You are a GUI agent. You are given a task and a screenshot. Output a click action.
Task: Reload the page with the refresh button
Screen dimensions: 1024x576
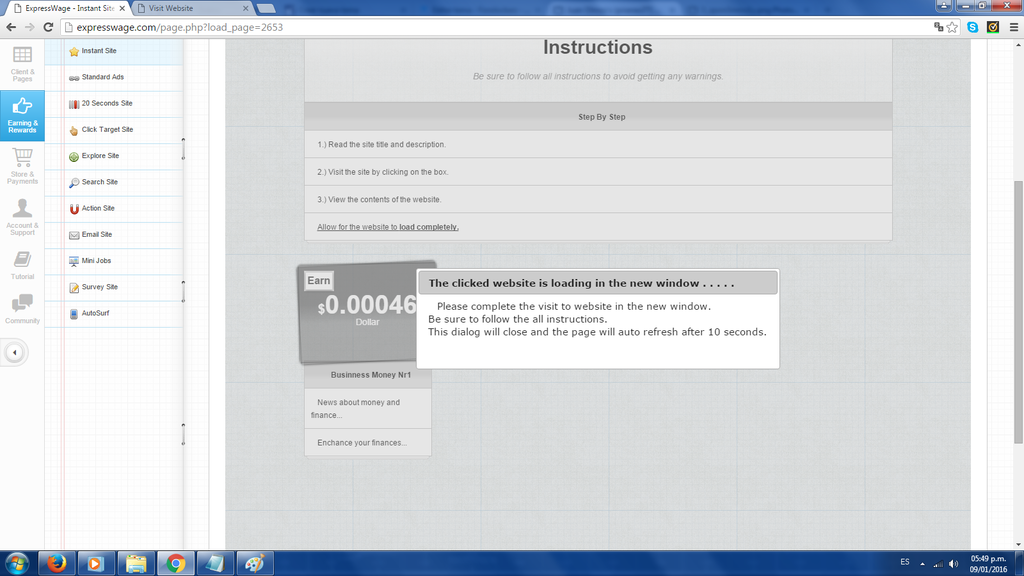click(48, 27)
